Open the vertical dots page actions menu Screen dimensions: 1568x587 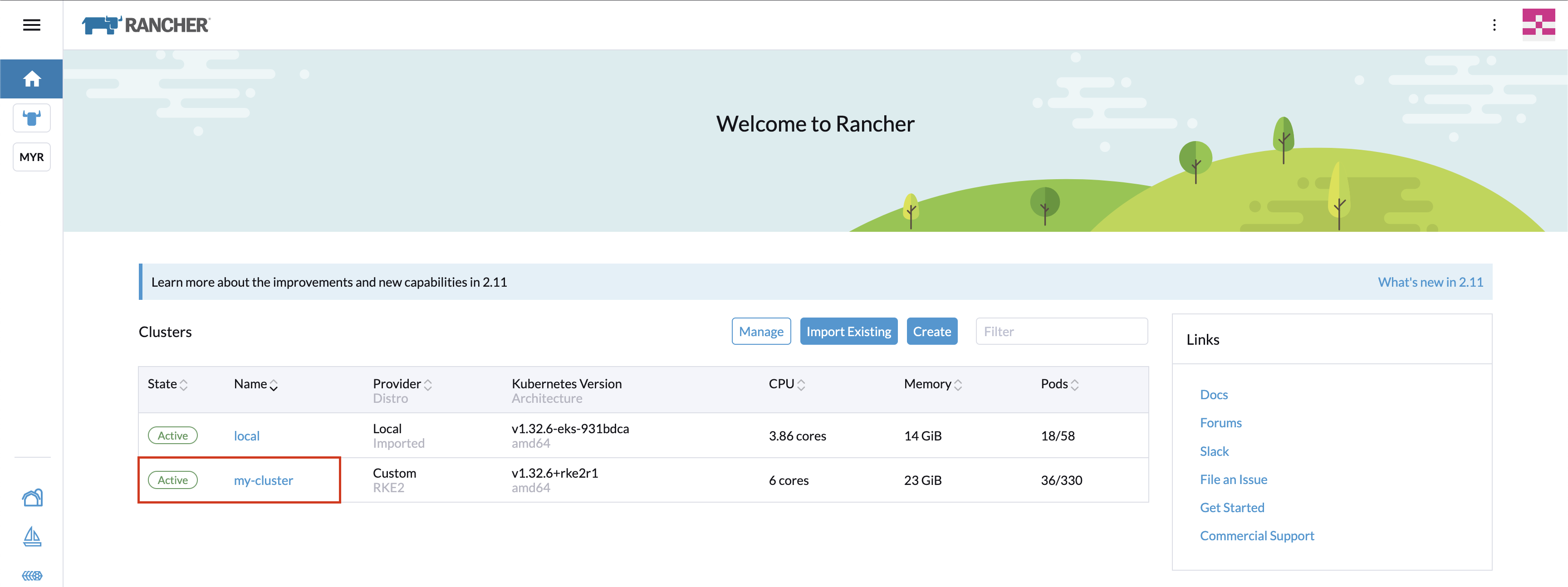tap(1494, 25)
